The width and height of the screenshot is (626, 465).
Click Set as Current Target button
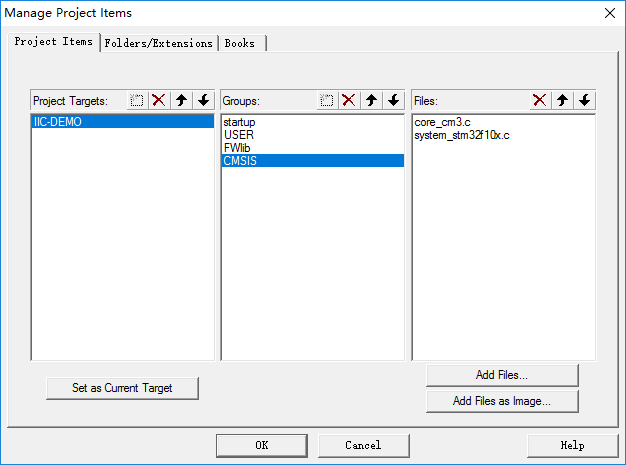point(122,388)
